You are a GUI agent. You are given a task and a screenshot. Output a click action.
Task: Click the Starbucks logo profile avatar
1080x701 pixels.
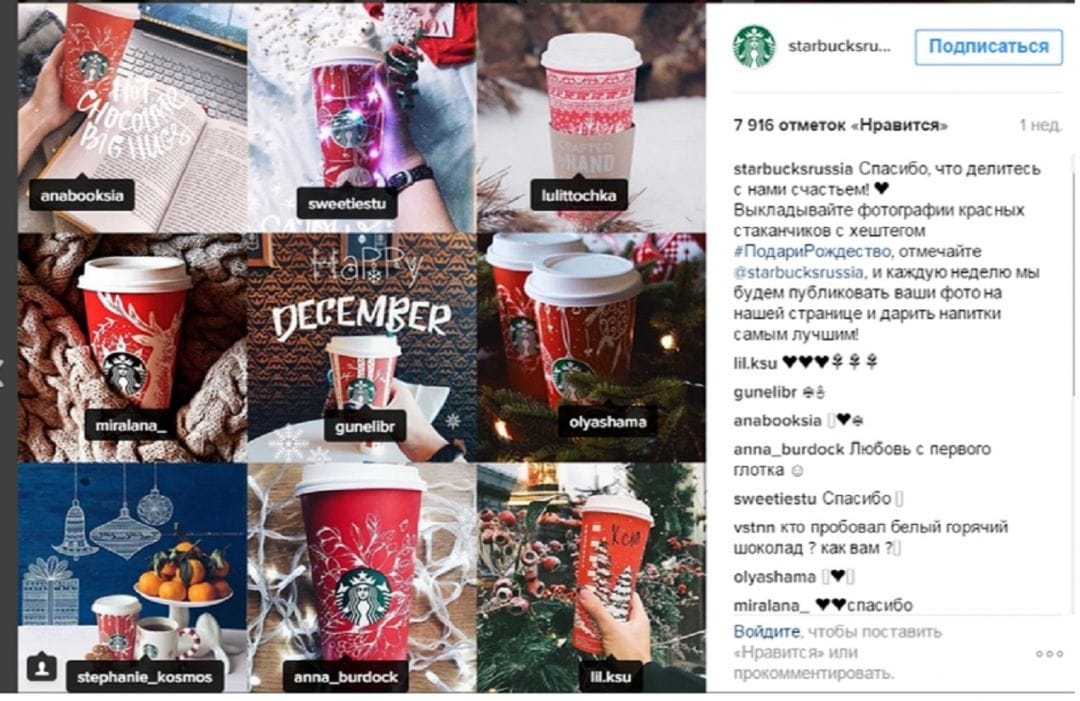[x=754, y=46]
